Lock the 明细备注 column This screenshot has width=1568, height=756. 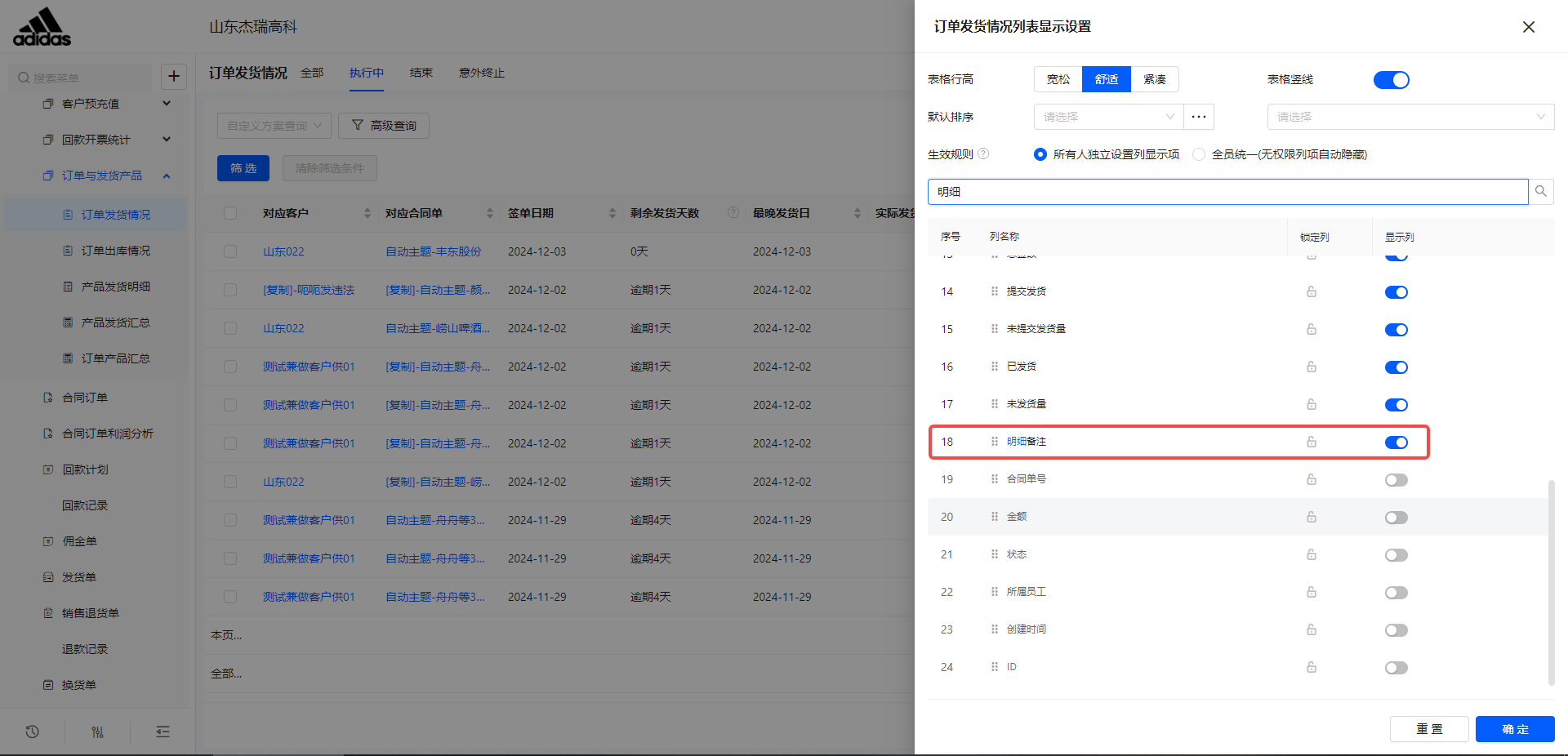pos(1312,442)
